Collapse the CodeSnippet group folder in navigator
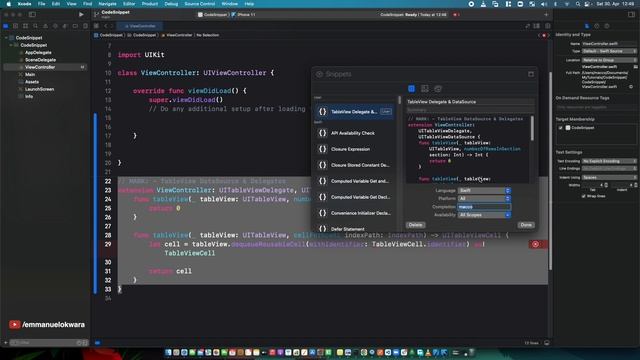 (11, 45)
